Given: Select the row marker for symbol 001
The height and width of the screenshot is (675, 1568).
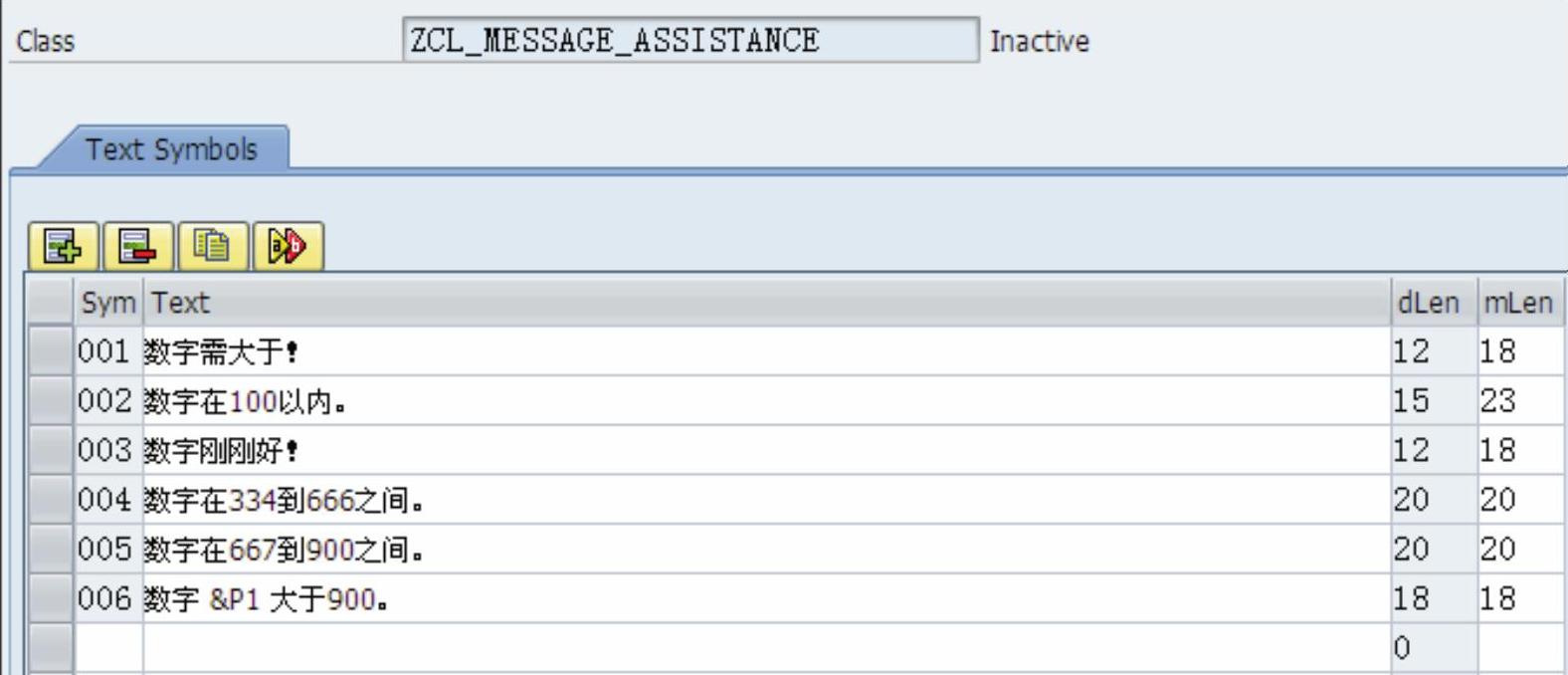Looking at the screenshot, I should tap(50, 351).
